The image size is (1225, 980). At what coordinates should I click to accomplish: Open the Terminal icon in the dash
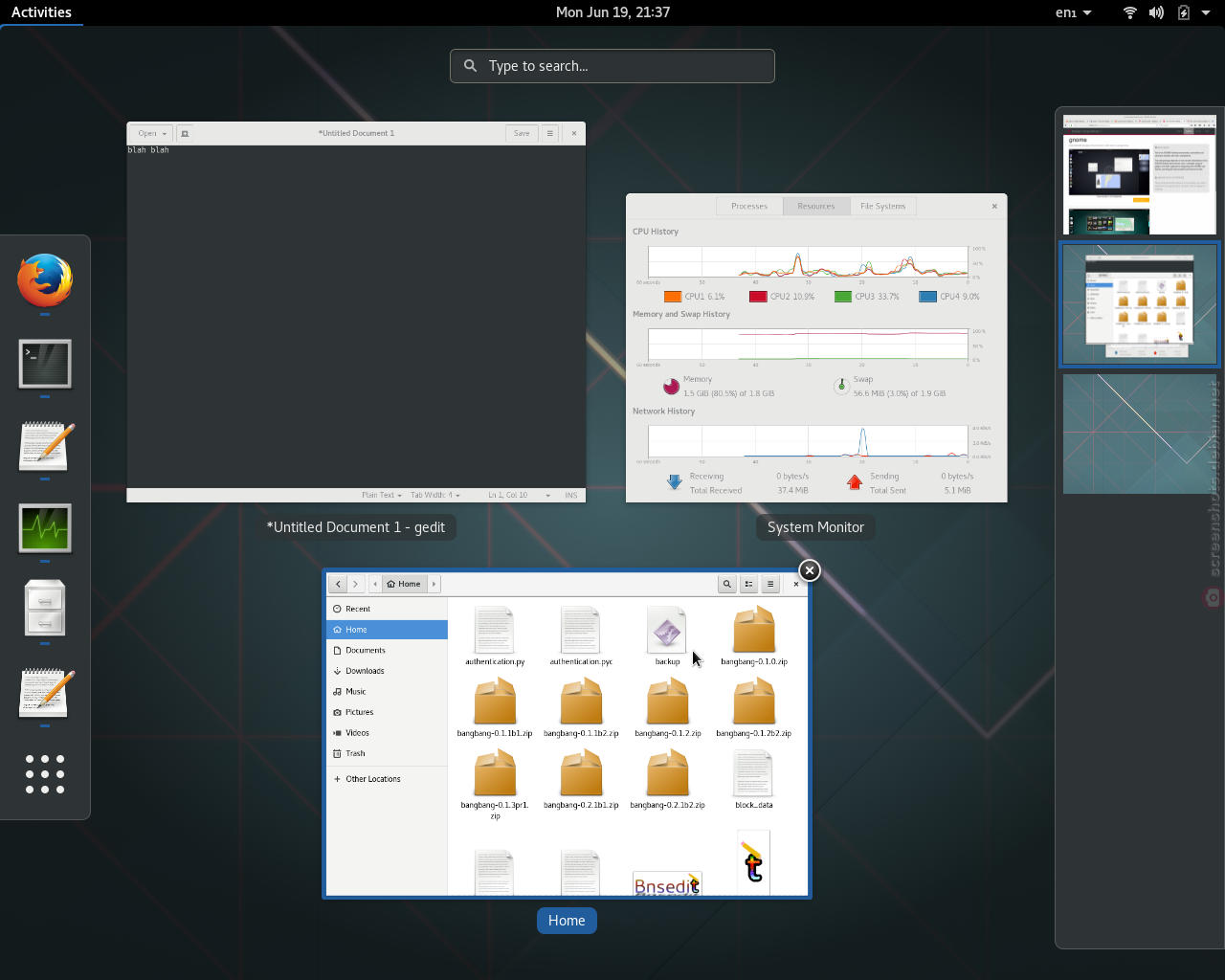pos(45,364)
